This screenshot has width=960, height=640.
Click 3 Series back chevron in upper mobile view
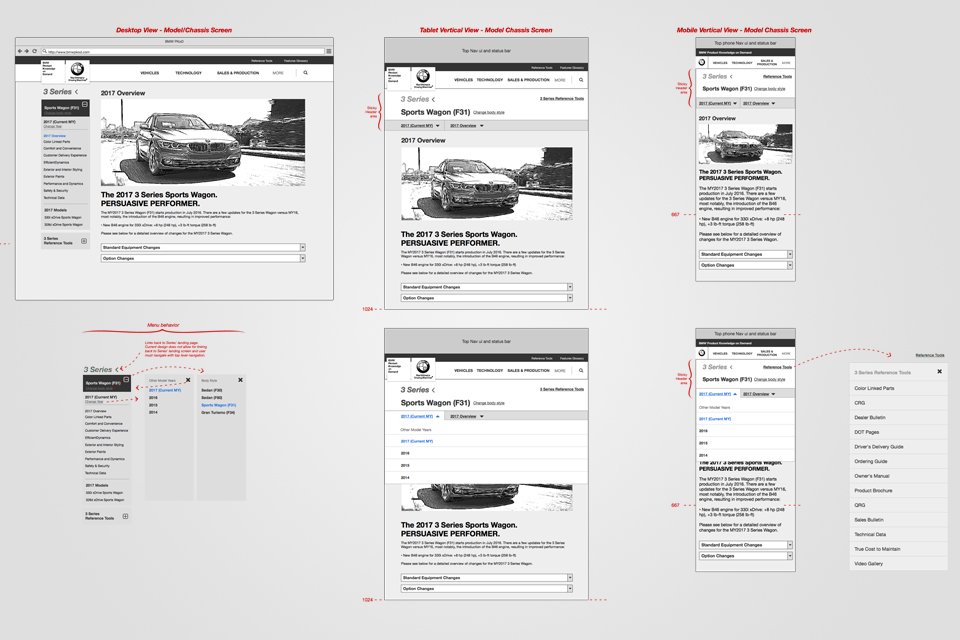pos(731,77)
